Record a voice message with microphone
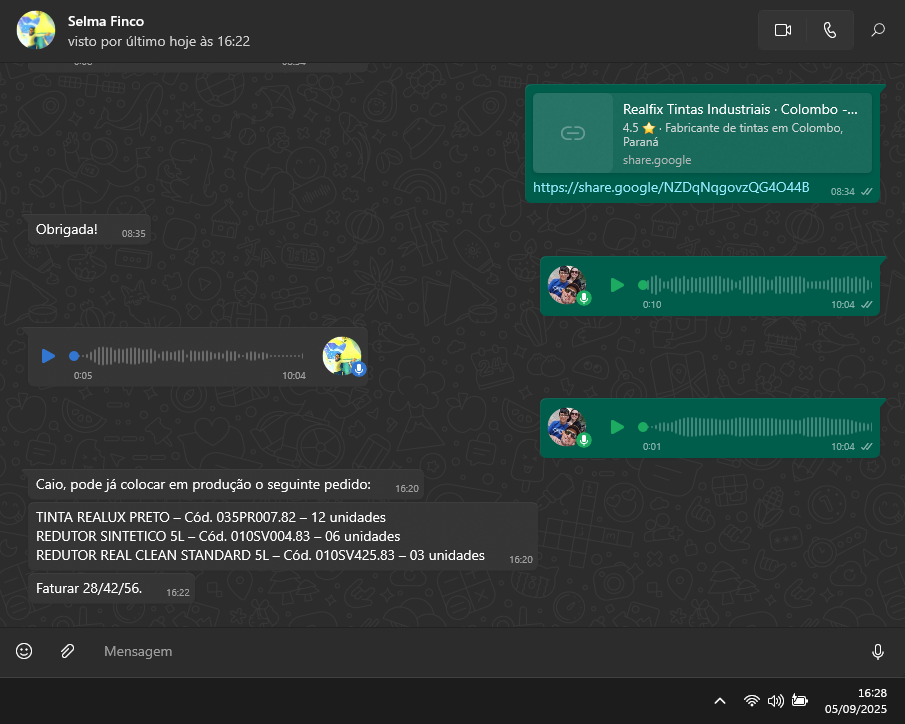Screen dimensions: 905x724 coord(877,652)
